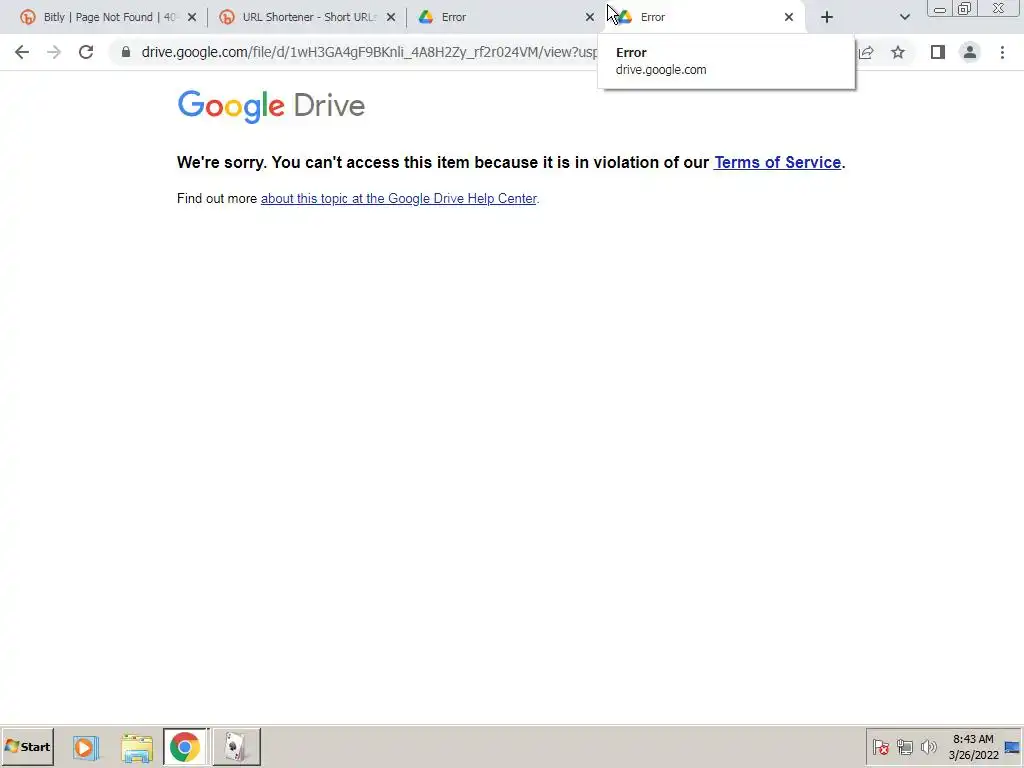Image resolution: width=1024 pixels, height=768 pixels.
Task: Open a new tab with the plus button
Action: tap(827, 18)
